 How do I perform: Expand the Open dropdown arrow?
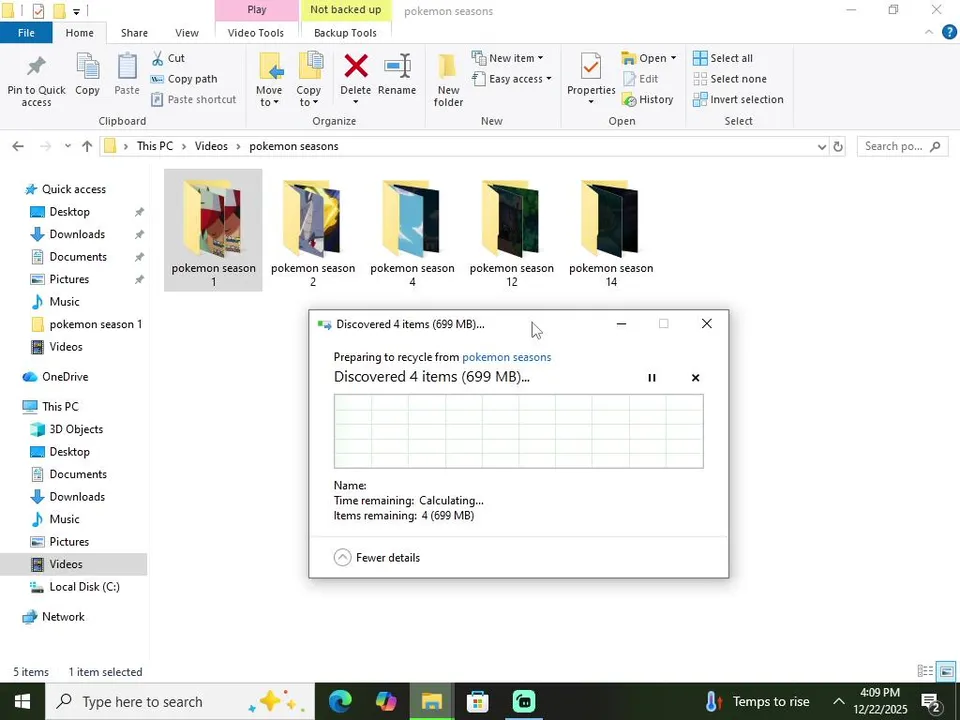pyautogui.click(x=673, y=58)
